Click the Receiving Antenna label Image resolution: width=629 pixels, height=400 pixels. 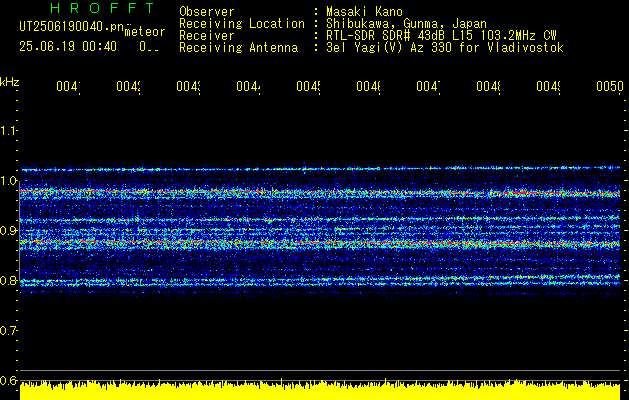click(x=238, y=48)
